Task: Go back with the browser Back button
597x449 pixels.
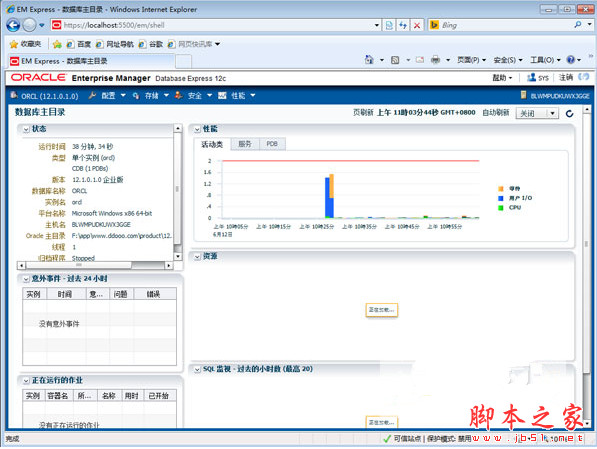Action: (13, 25)
